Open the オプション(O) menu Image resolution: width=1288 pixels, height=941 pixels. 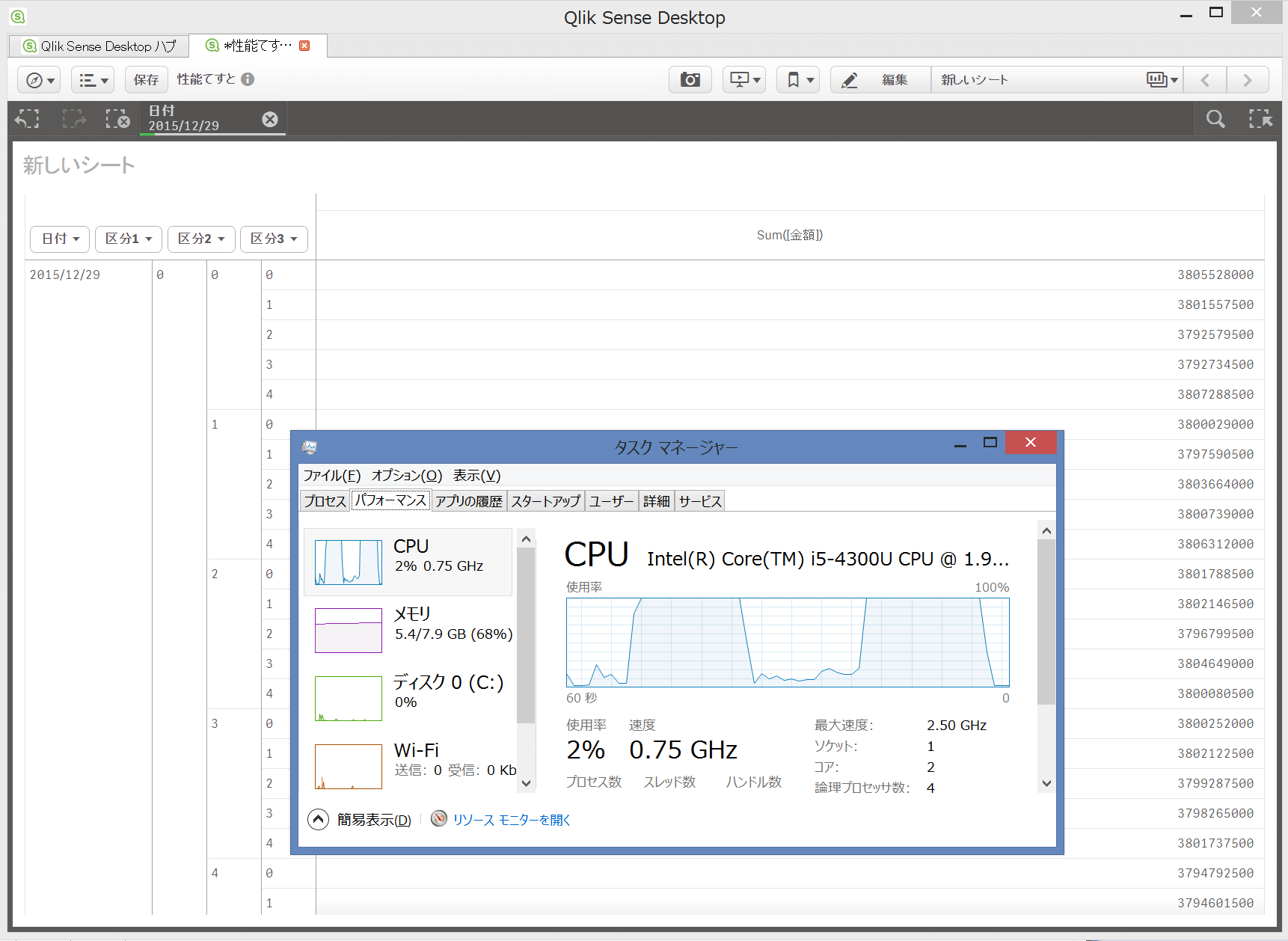click(407, 476)
